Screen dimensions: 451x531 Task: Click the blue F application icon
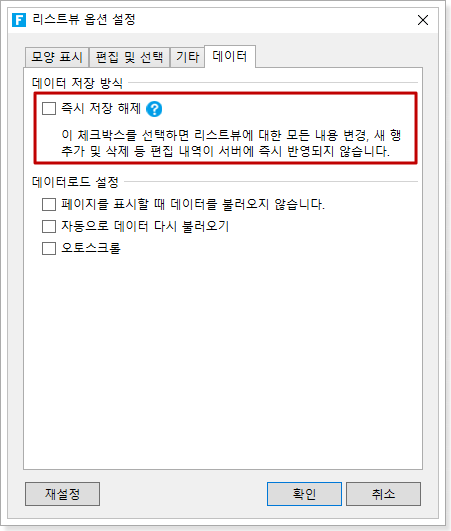(x=19, y=20)
